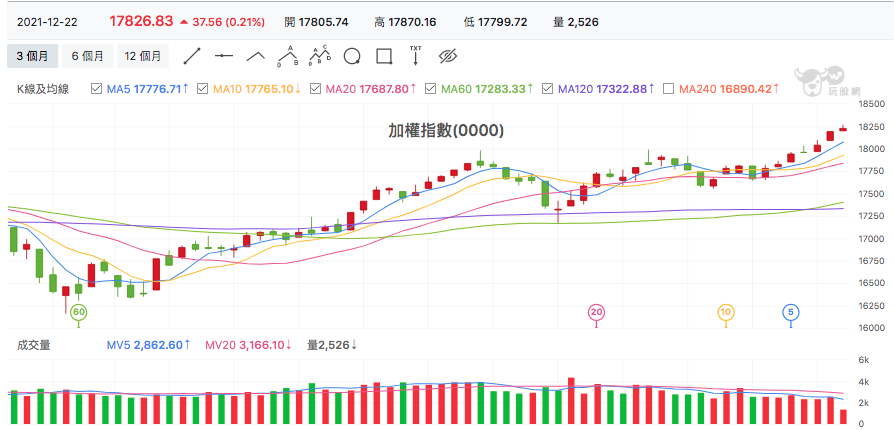
Task: Click the MA10 value 17765.10
Action: coord(268,89)
